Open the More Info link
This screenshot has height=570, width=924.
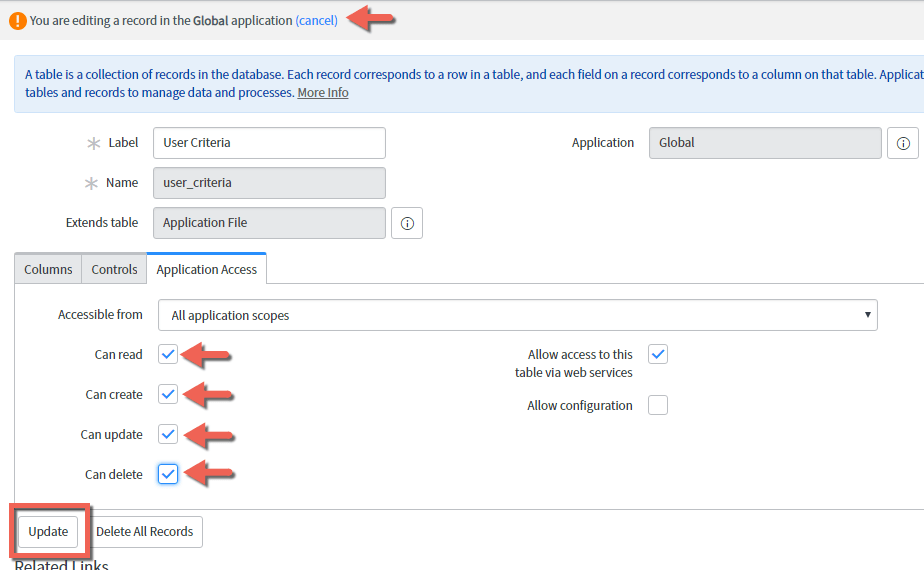(323, 92)
